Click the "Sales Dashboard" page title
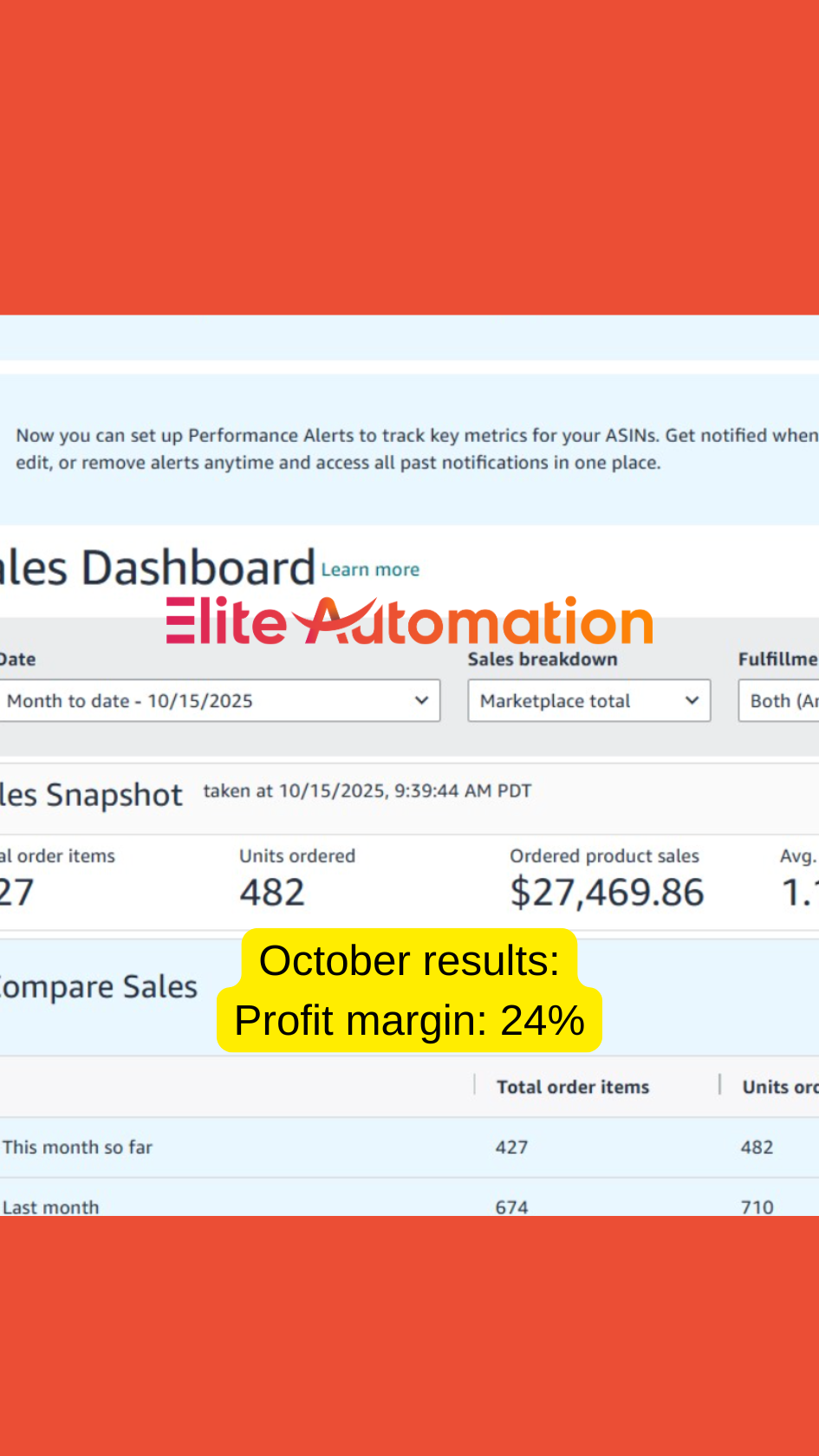819x1456 pixels. 156,568
